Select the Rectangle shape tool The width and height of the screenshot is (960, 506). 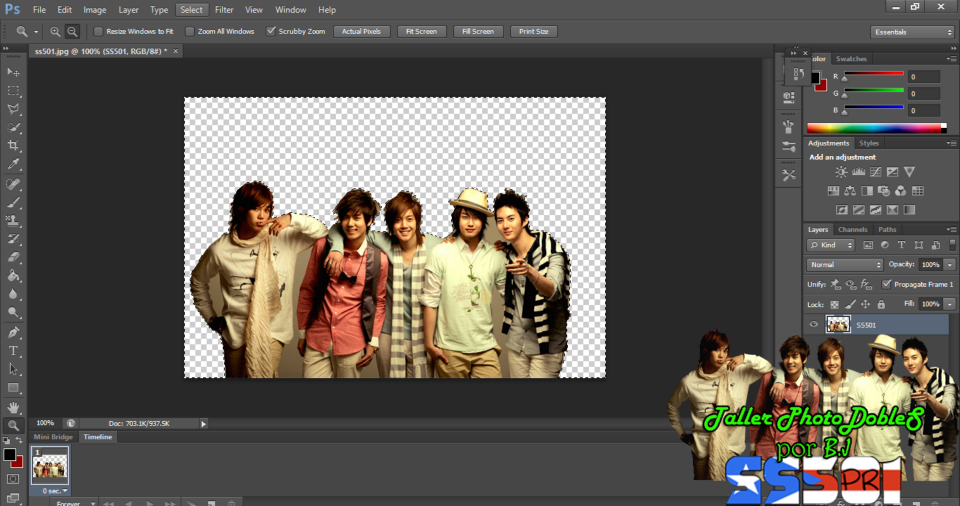coord(13,388)
